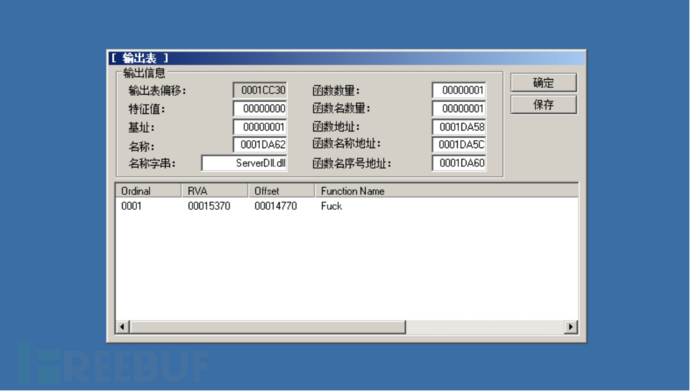The image size is (690, 391).
Task: Click the 函数名序号地址 field showing 0001DA60
Action: pos(459,163)
